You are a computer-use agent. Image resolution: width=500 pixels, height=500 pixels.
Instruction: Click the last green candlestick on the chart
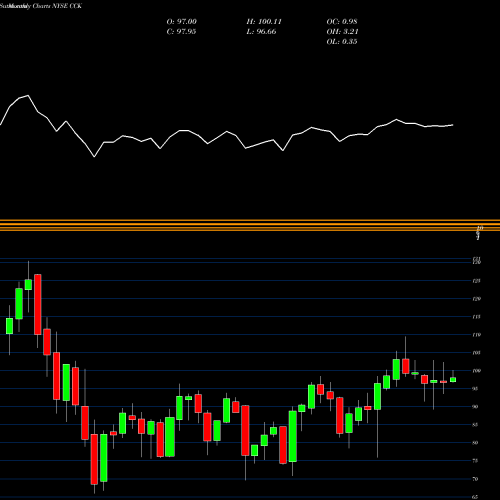click(453, 379)
